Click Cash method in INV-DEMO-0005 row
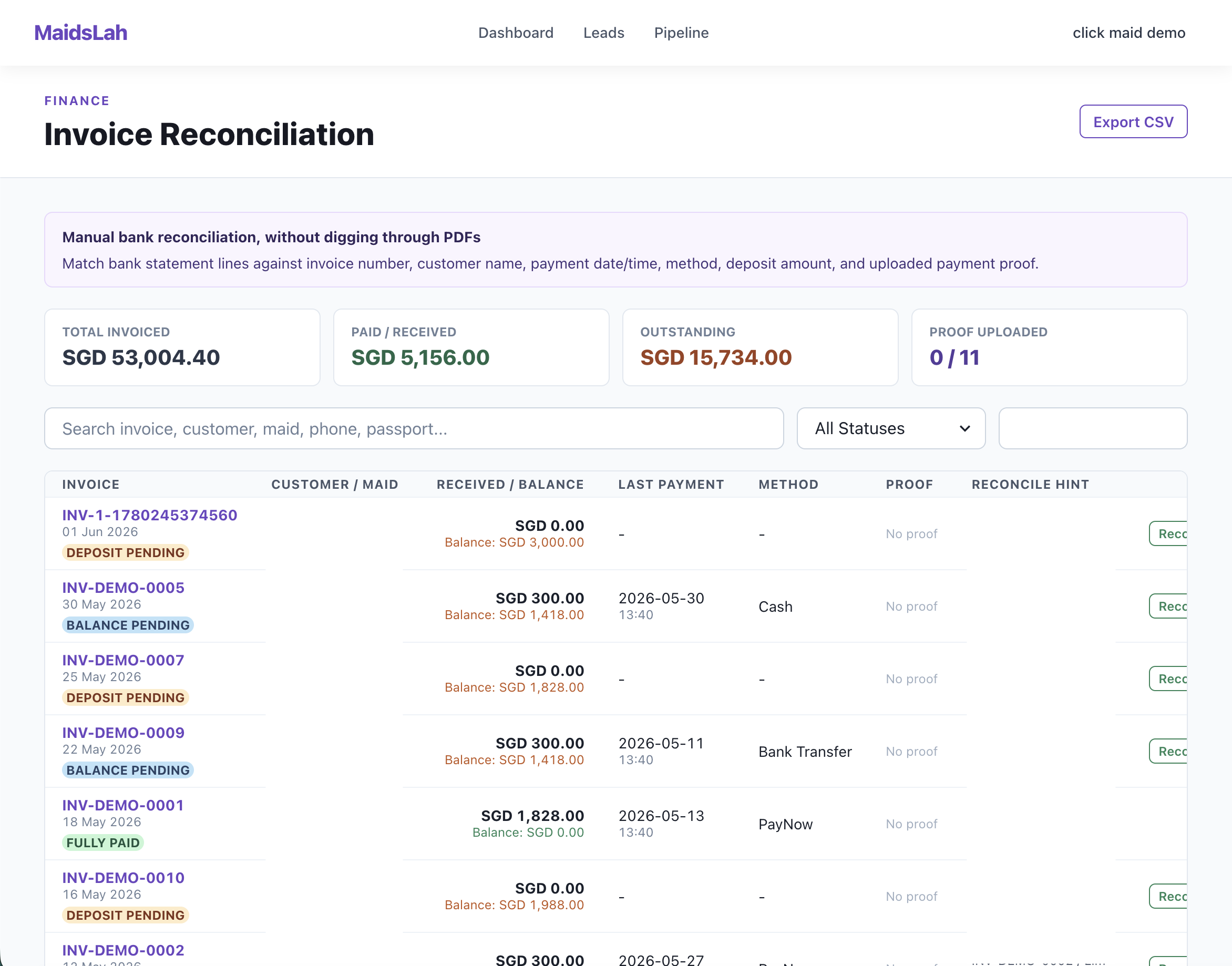This screenshot has height=966, width=1232. click(775, 607)
